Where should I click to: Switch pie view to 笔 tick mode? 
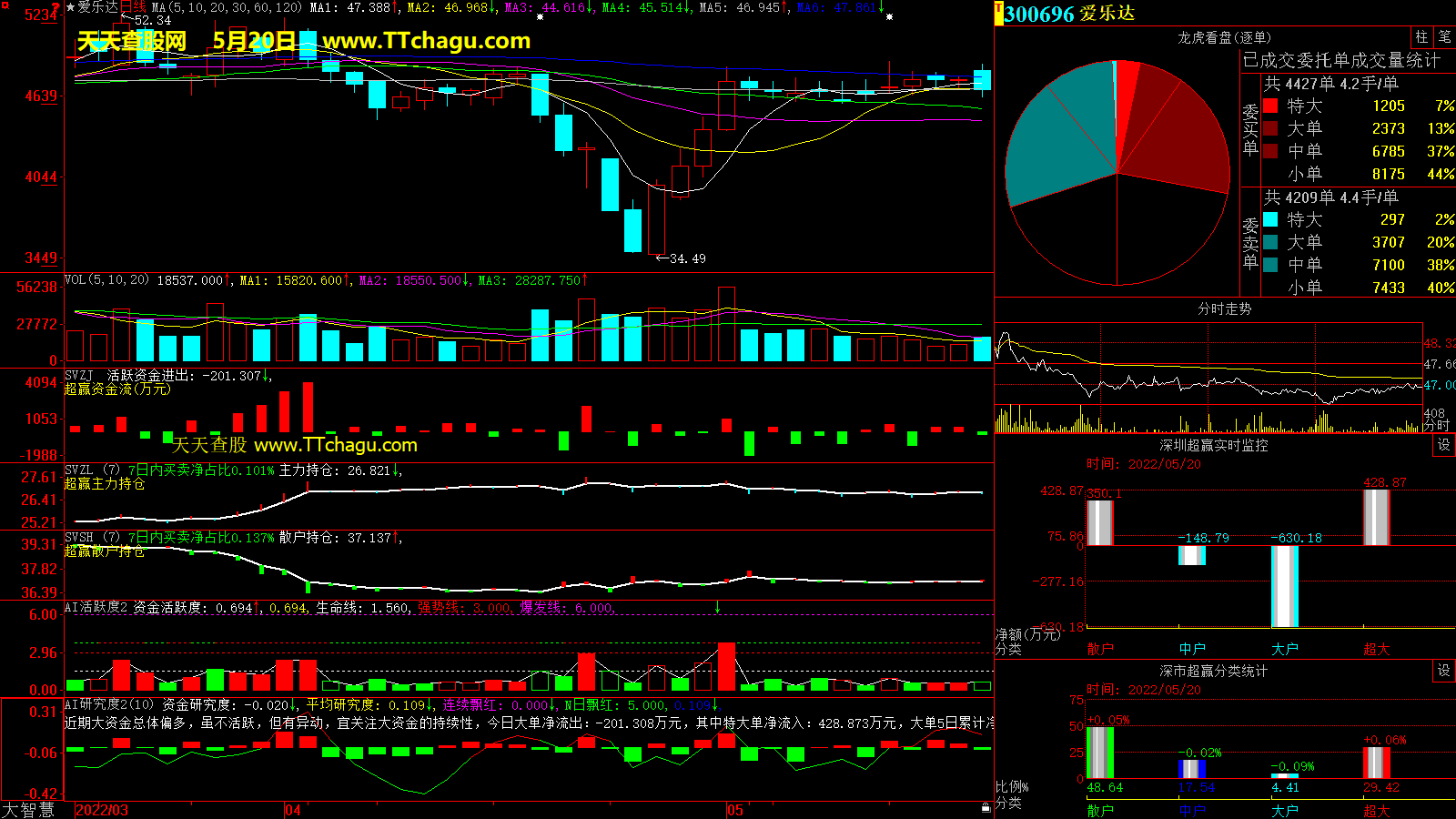click(x=1444, y=37)
